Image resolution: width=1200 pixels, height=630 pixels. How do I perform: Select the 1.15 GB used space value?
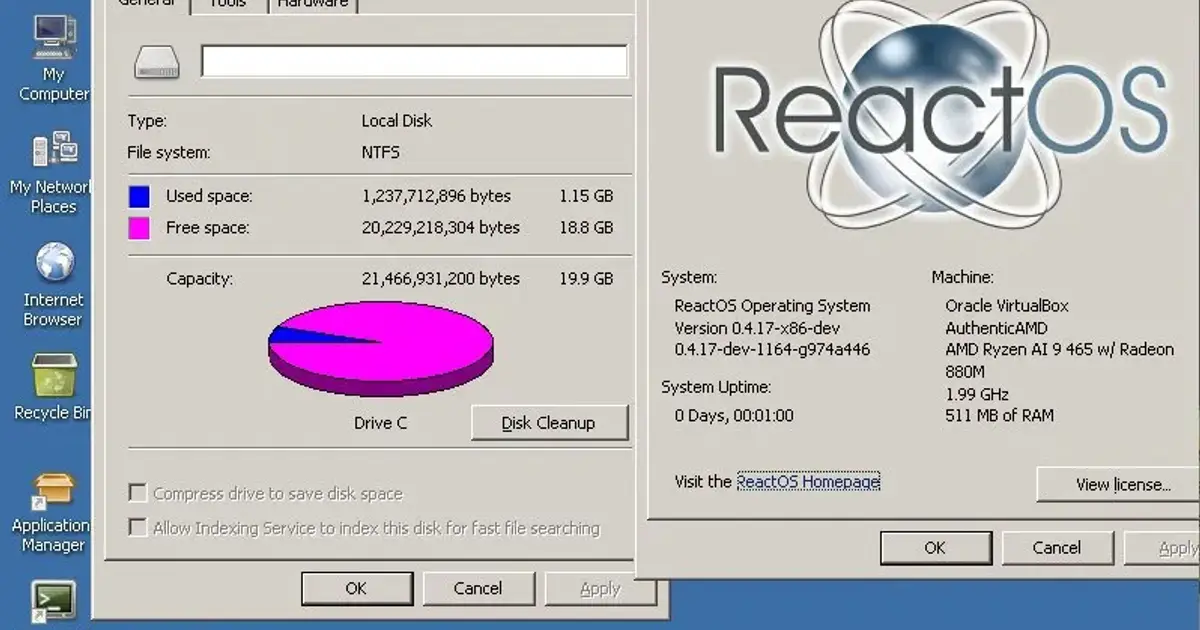point(586,196)
